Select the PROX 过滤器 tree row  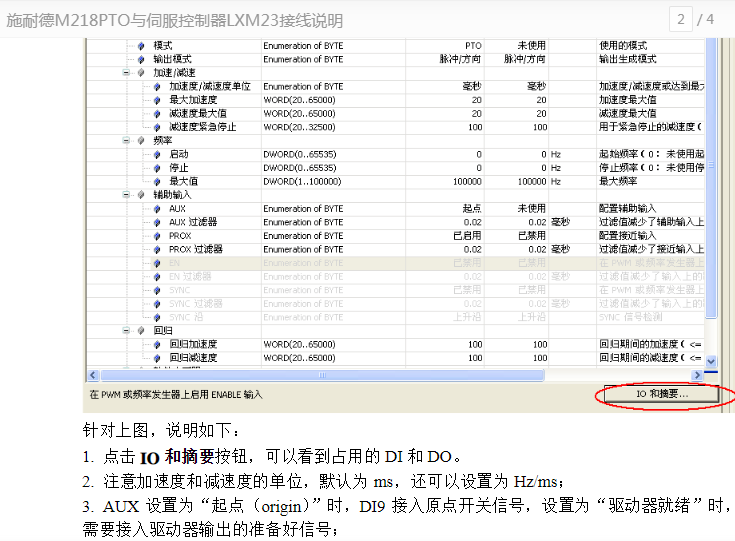195,249
